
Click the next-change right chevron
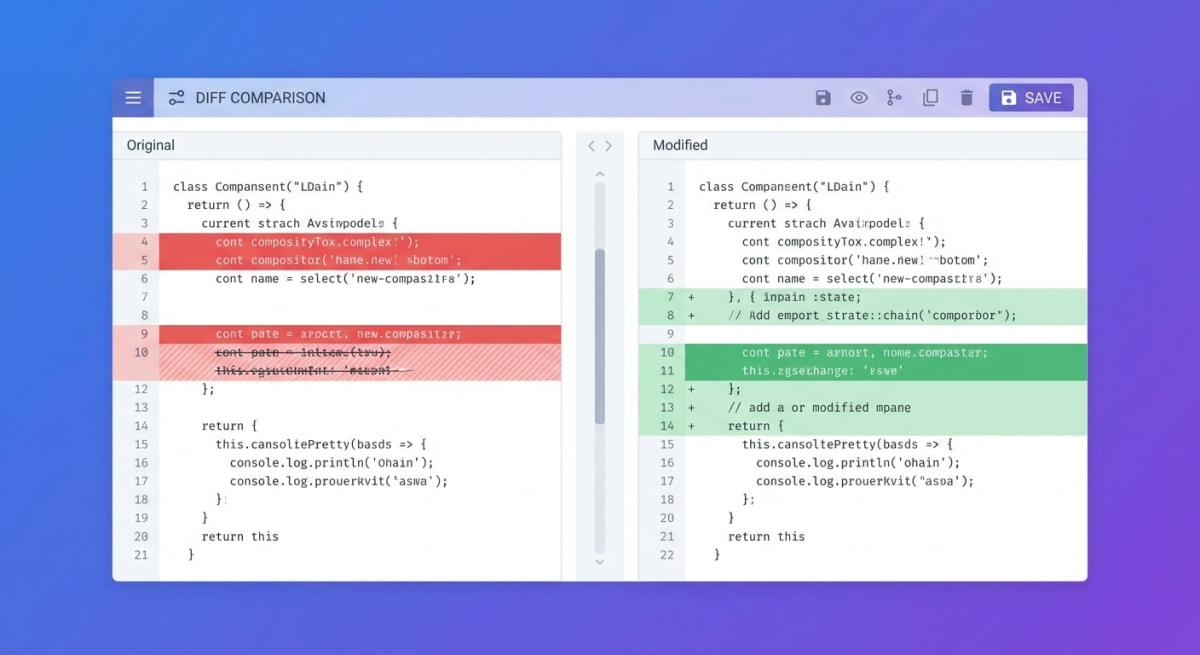coord(608,144)
